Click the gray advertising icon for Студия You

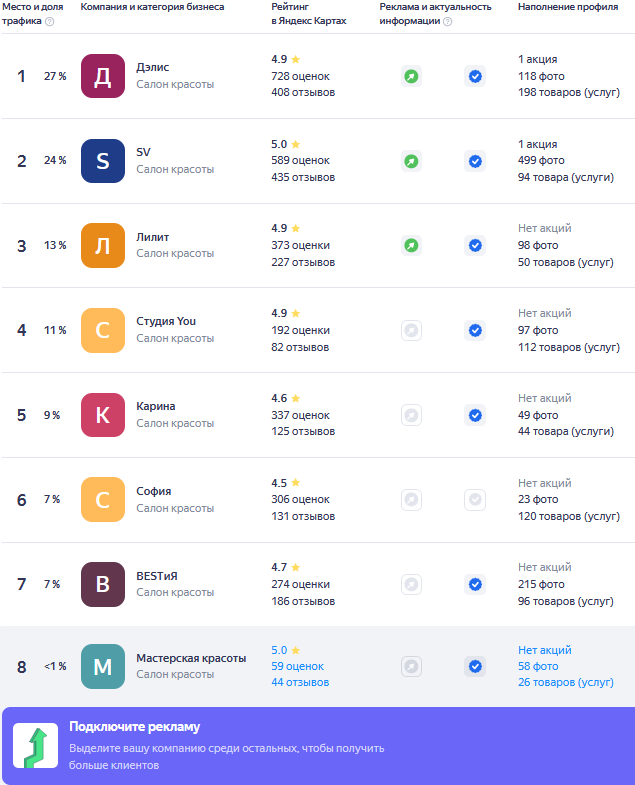coord(411,330)
